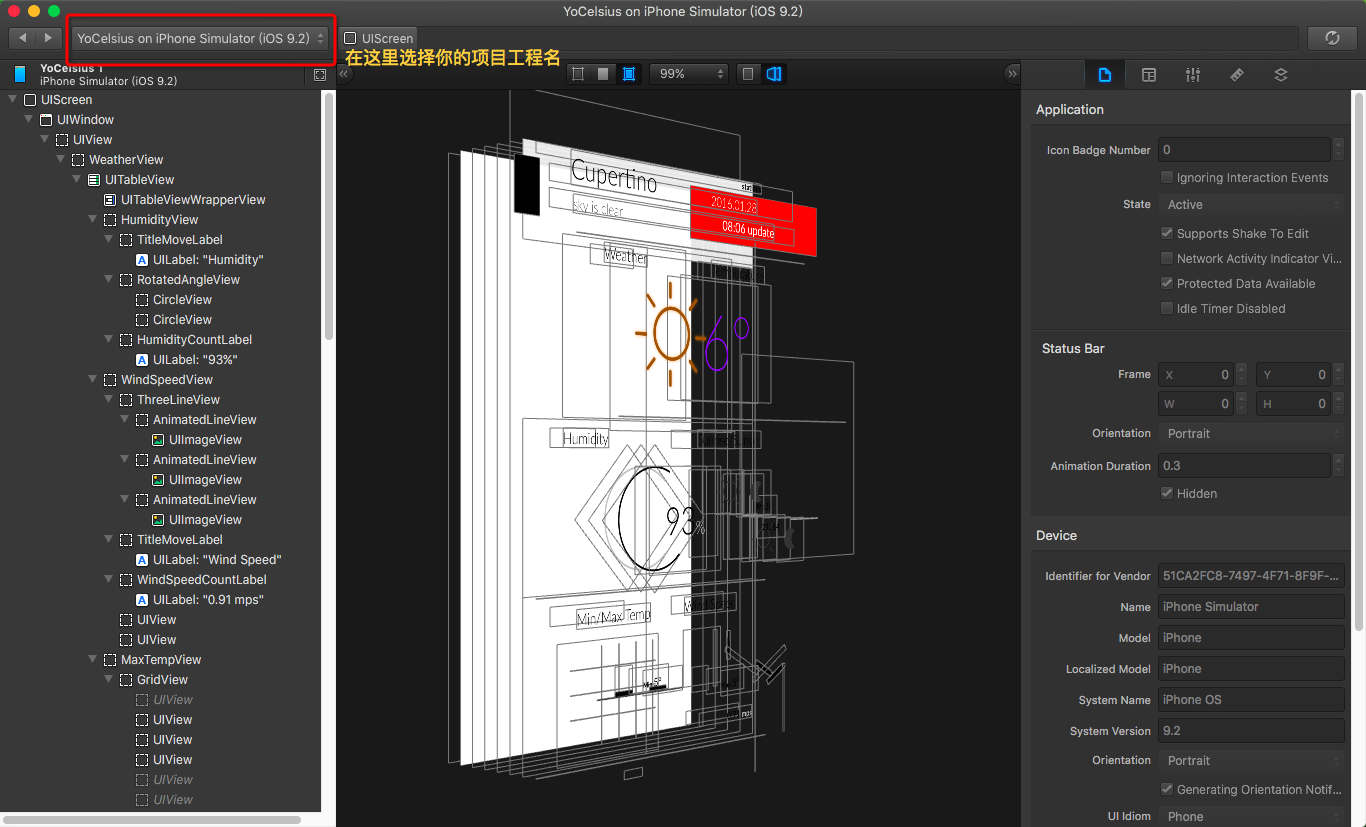Click the outline panel vertical scrollbar

[329, 218]
